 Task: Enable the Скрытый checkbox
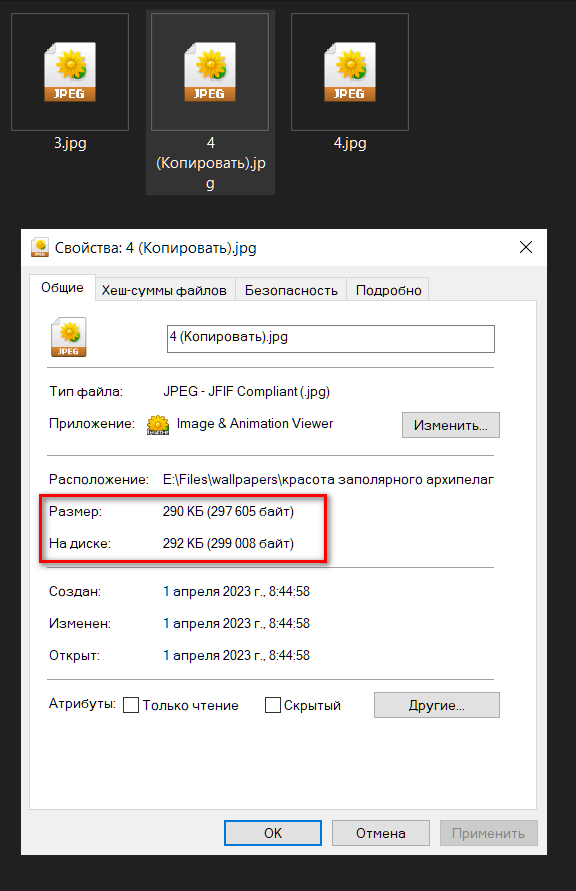click(273, 705)
